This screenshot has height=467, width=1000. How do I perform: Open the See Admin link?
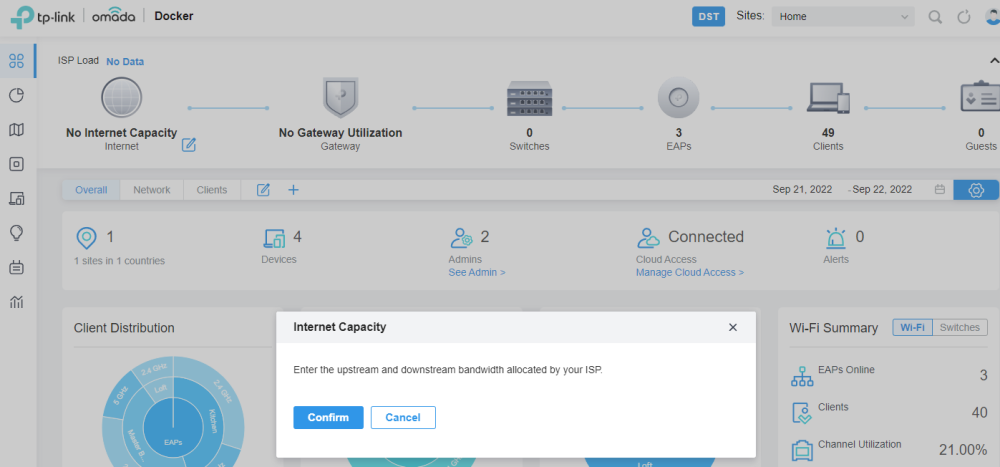pos(477,272)
